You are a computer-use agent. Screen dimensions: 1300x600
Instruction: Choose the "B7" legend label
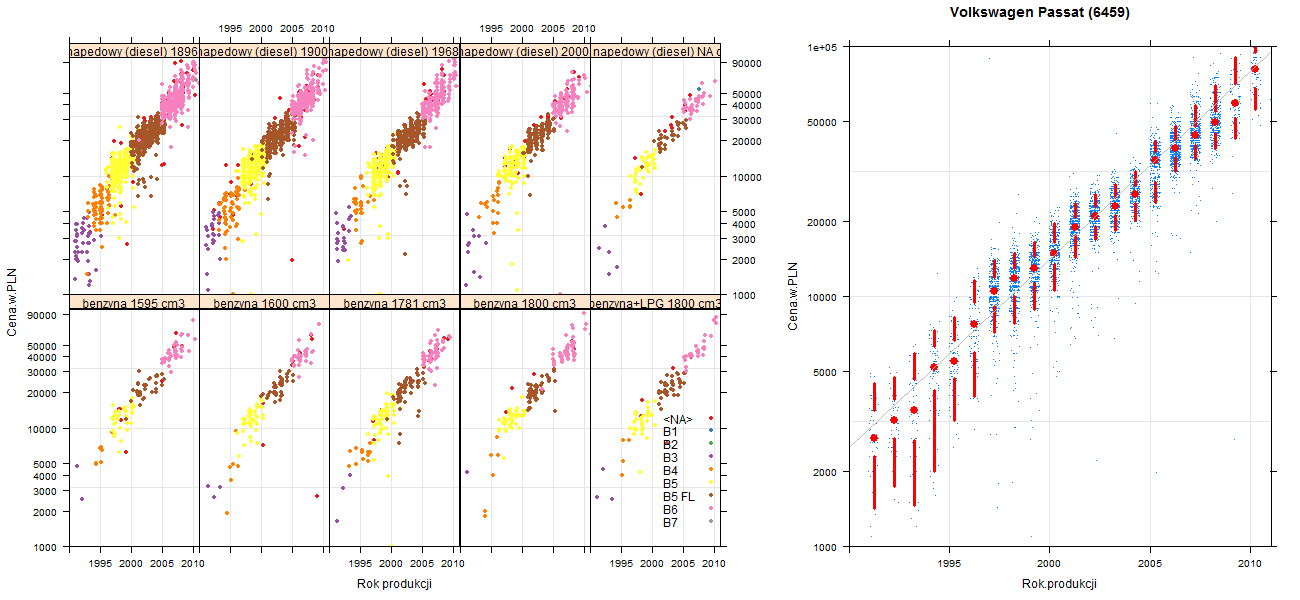point(670,522)
